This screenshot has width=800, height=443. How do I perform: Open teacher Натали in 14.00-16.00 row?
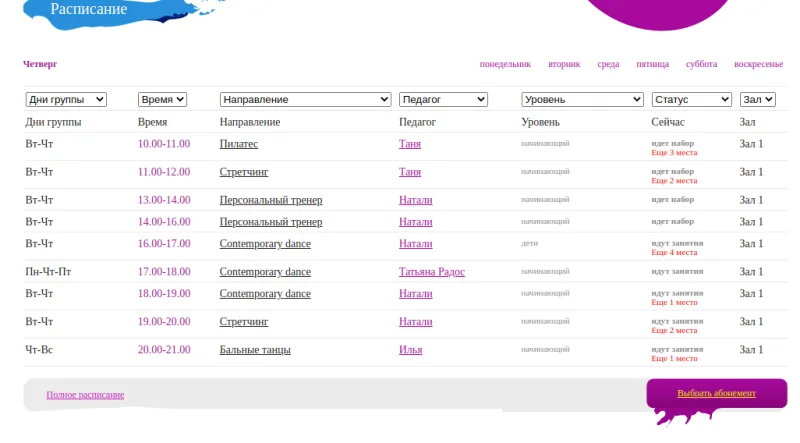point(415,222)
